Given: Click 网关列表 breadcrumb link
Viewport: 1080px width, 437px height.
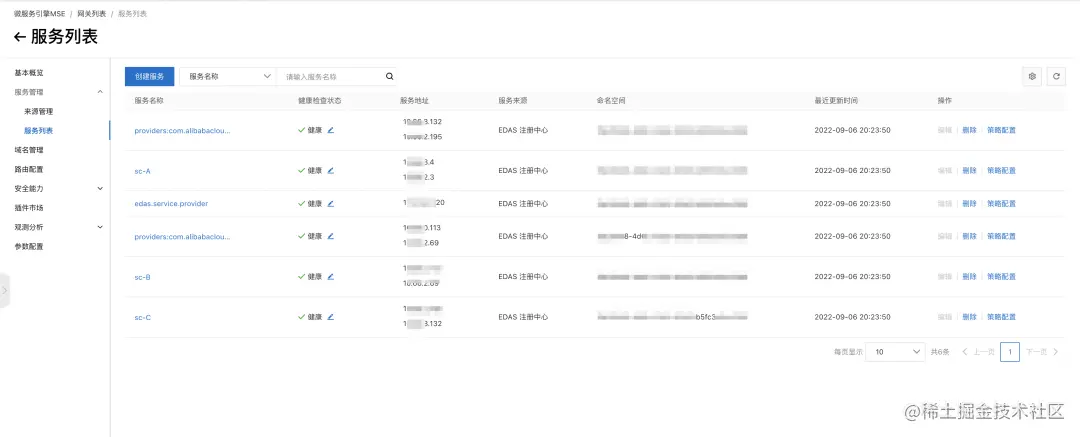Looking at the screenshot, I should [92, 14].
